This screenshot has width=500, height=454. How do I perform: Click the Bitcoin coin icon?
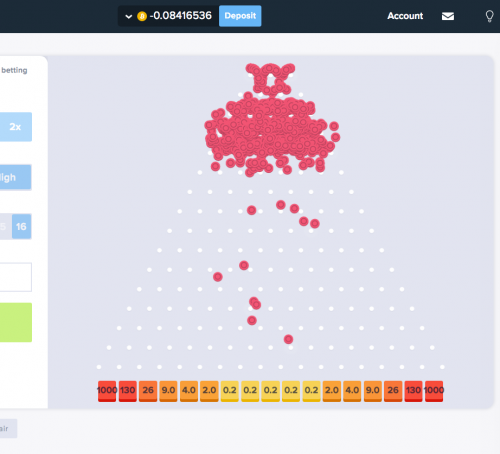click(x=142, y=16)
